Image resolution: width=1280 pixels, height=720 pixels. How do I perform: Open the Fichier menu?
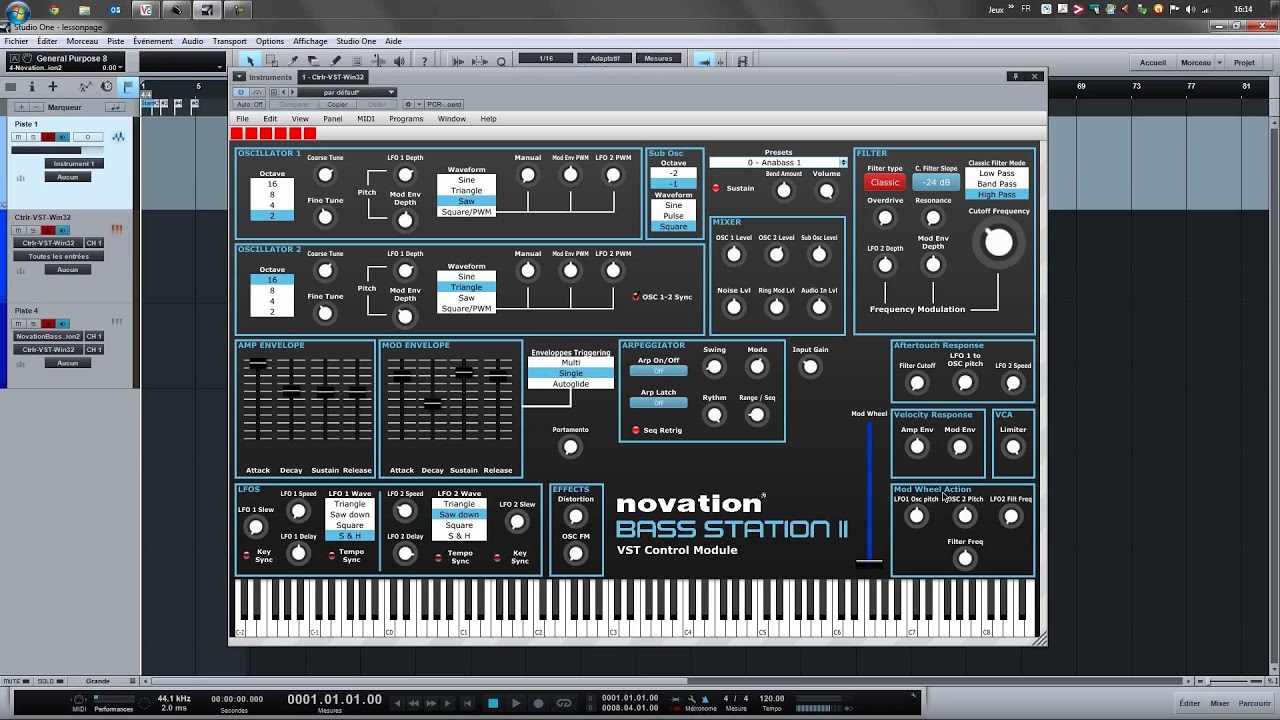[17, 41]
